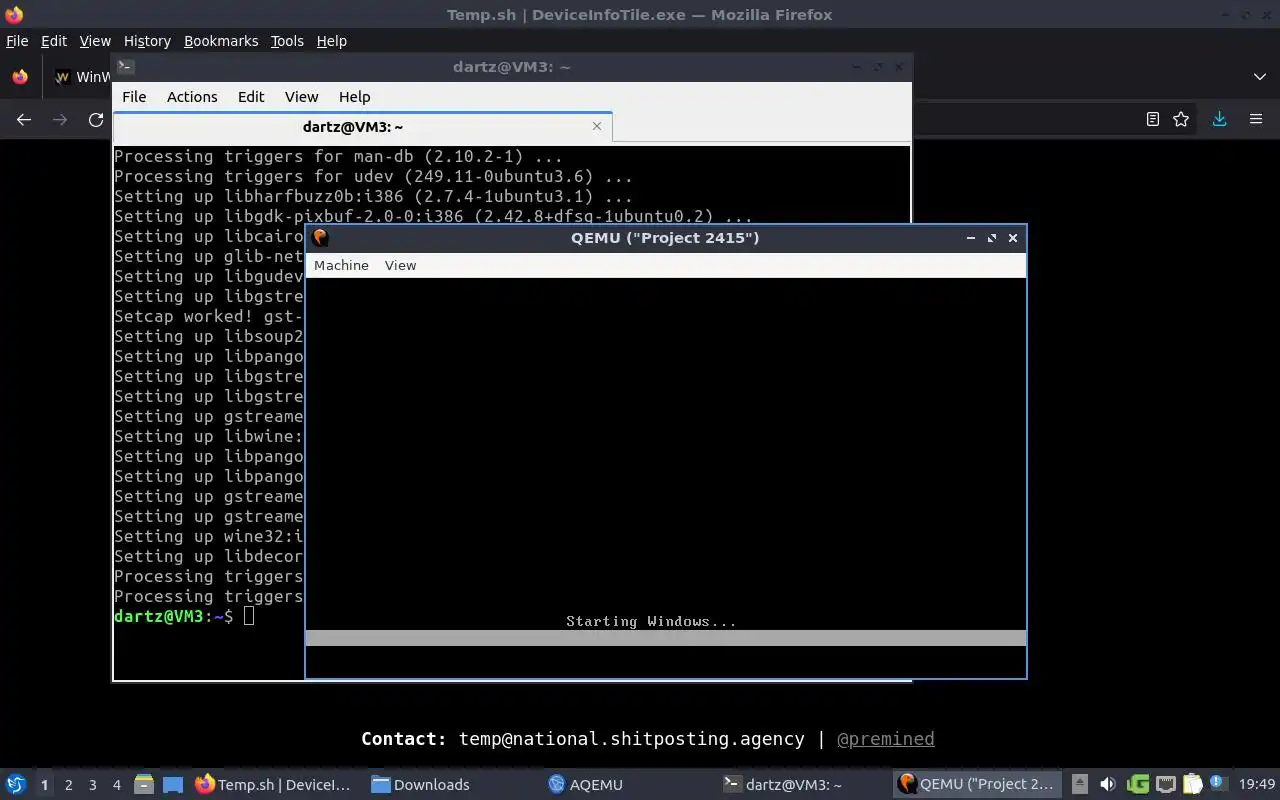Open Firefox reader view icon

1152,119
